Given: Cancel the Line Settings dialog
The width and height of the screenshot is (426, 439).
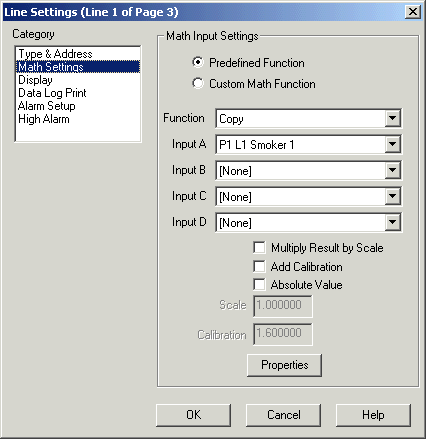Looking at the screenshot, I should click(x=283, y=415).
